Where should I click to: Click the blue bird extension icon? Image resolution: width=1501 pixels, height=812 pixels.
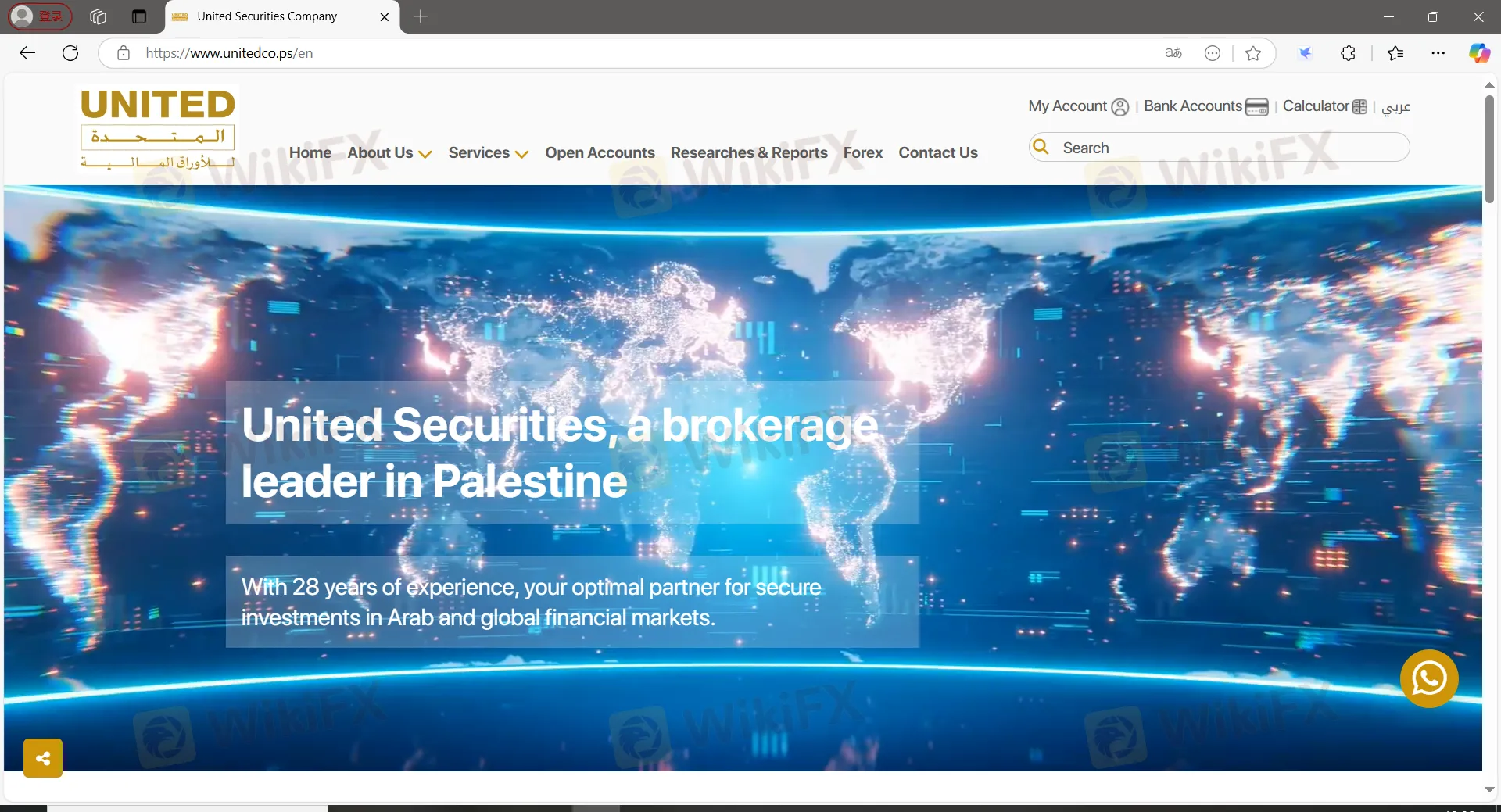coord(1305,53)
